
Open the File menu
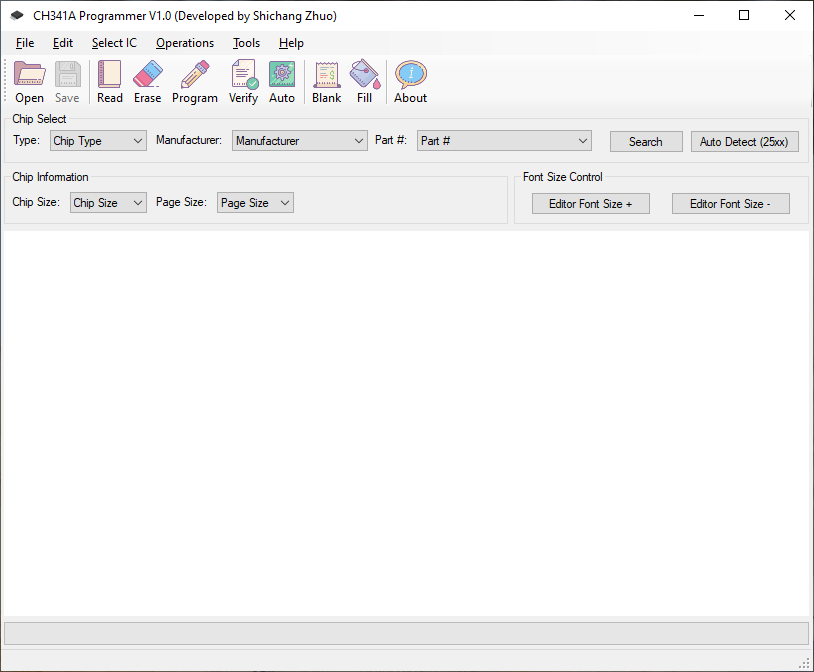point(25,43)
